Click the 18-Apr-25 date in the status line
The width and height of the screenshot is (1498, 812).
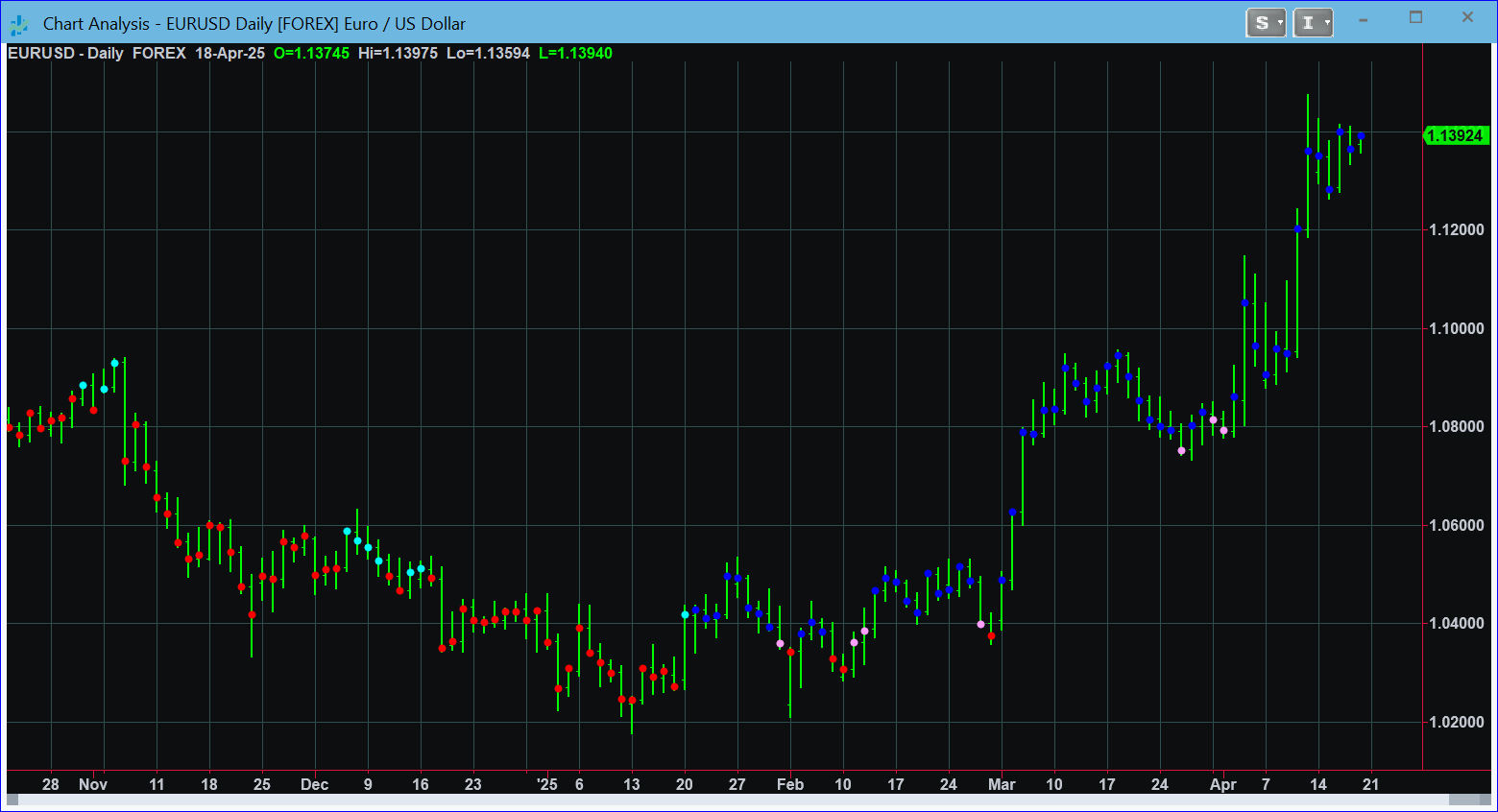coord(230,54)
